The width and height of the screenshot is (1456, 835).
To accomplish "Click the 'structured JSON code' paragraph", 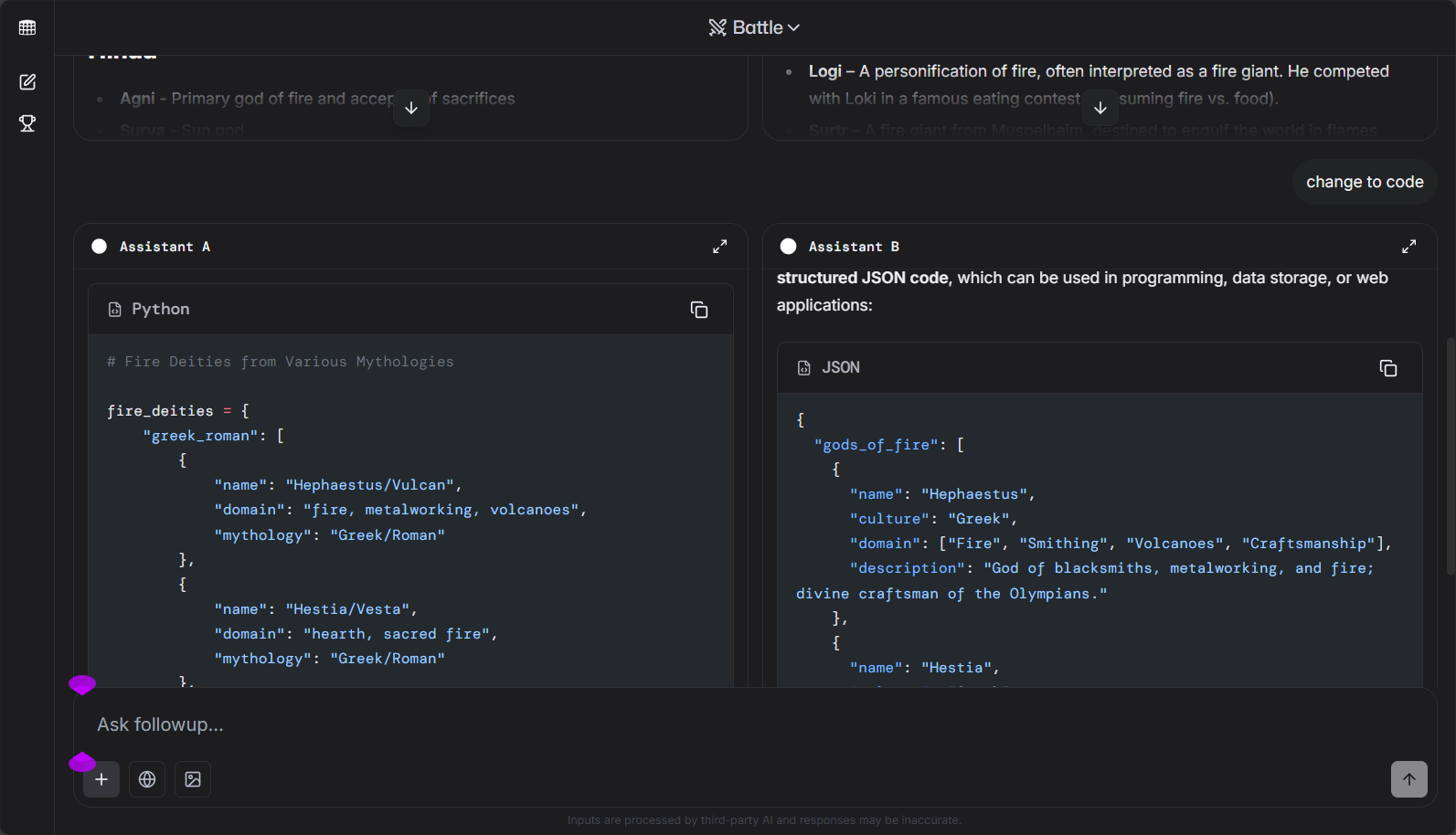I will [1082, 291].
